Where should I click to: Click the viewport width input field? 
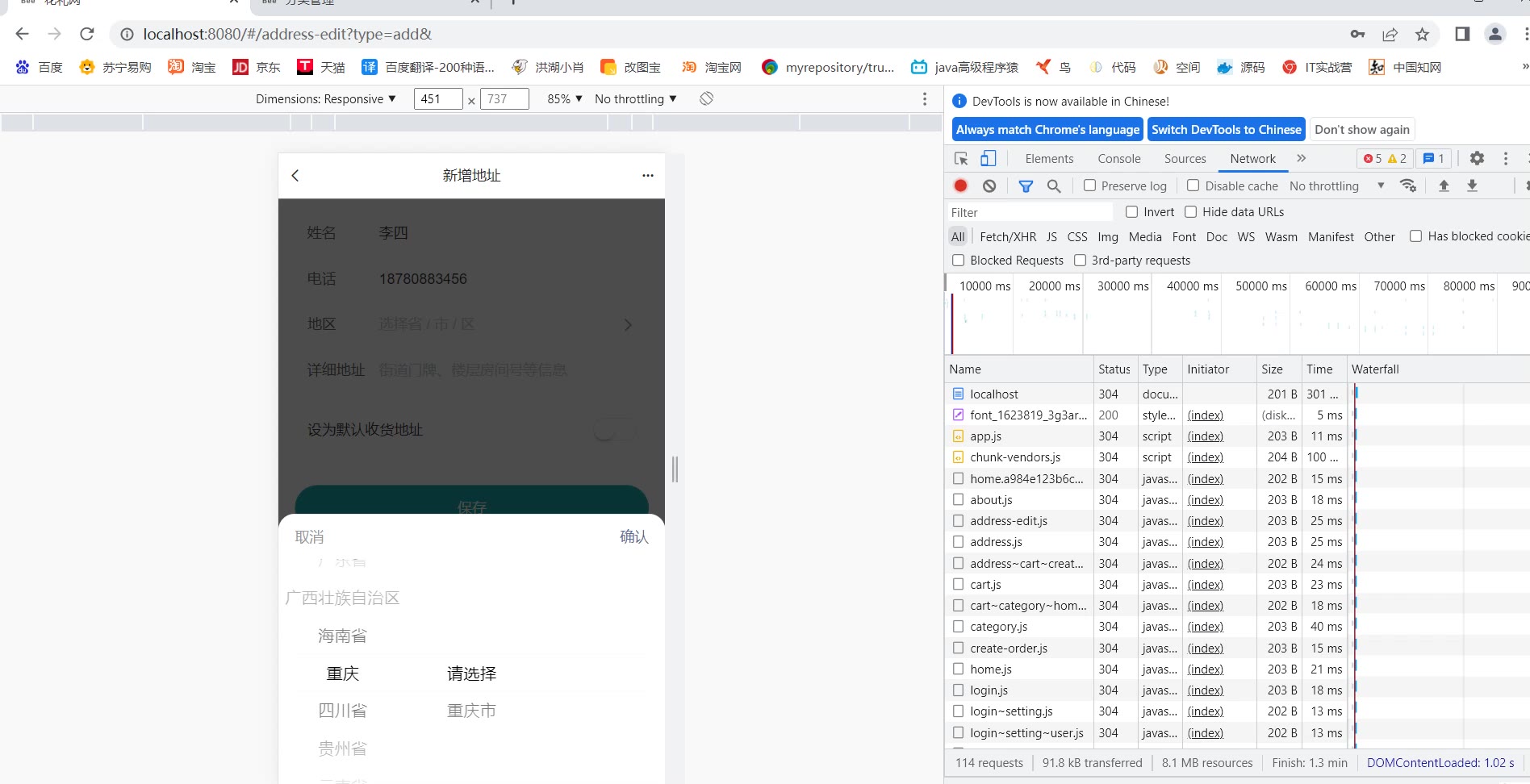[437, 98]
